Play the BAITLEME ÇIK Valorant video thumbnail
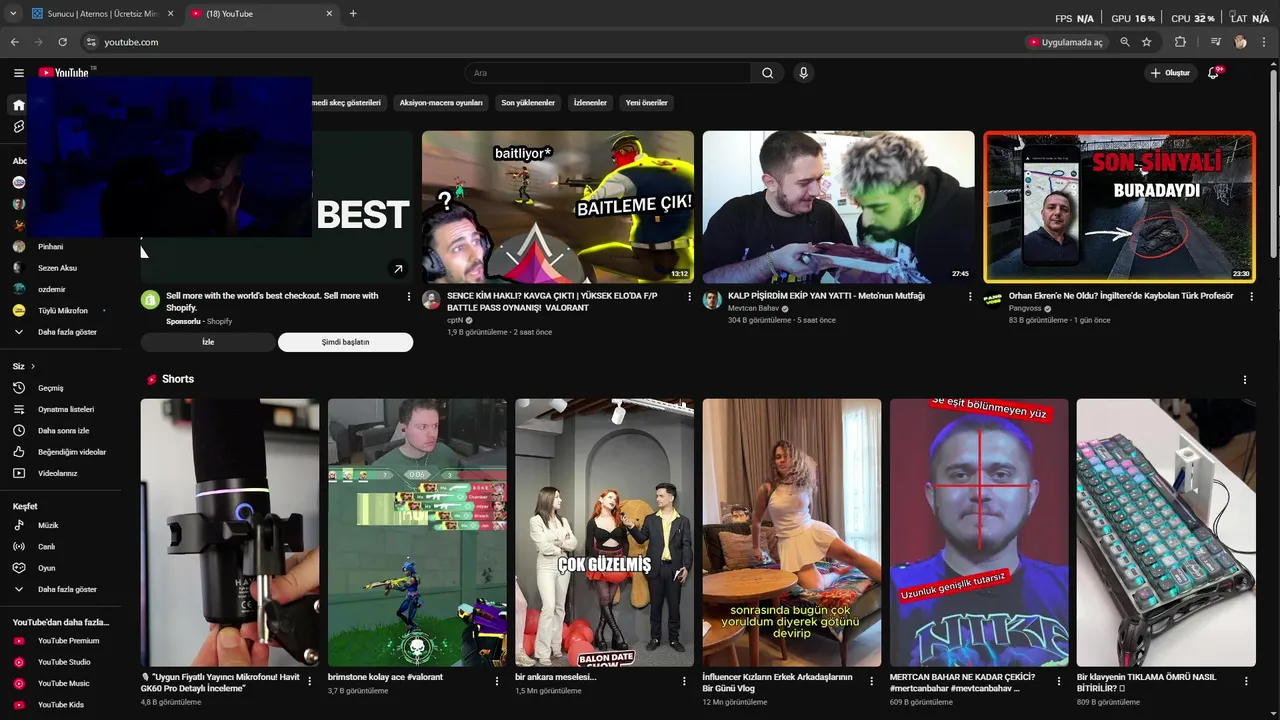Screen dimensions: 1280x720 [x=558, y=207]
